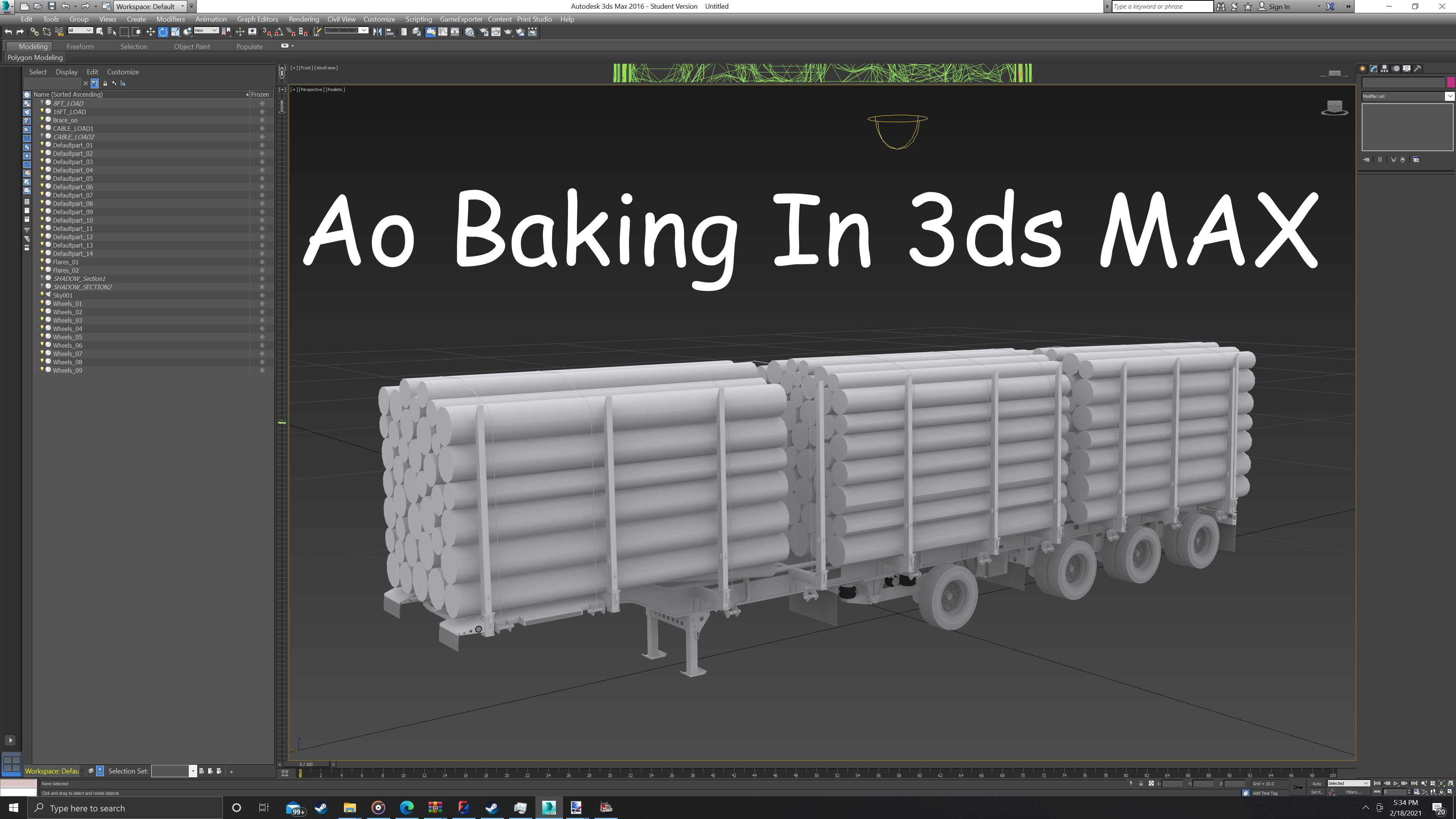Activate the Select Object tool
Screen dimensions: 1456x819
point(99,31)
